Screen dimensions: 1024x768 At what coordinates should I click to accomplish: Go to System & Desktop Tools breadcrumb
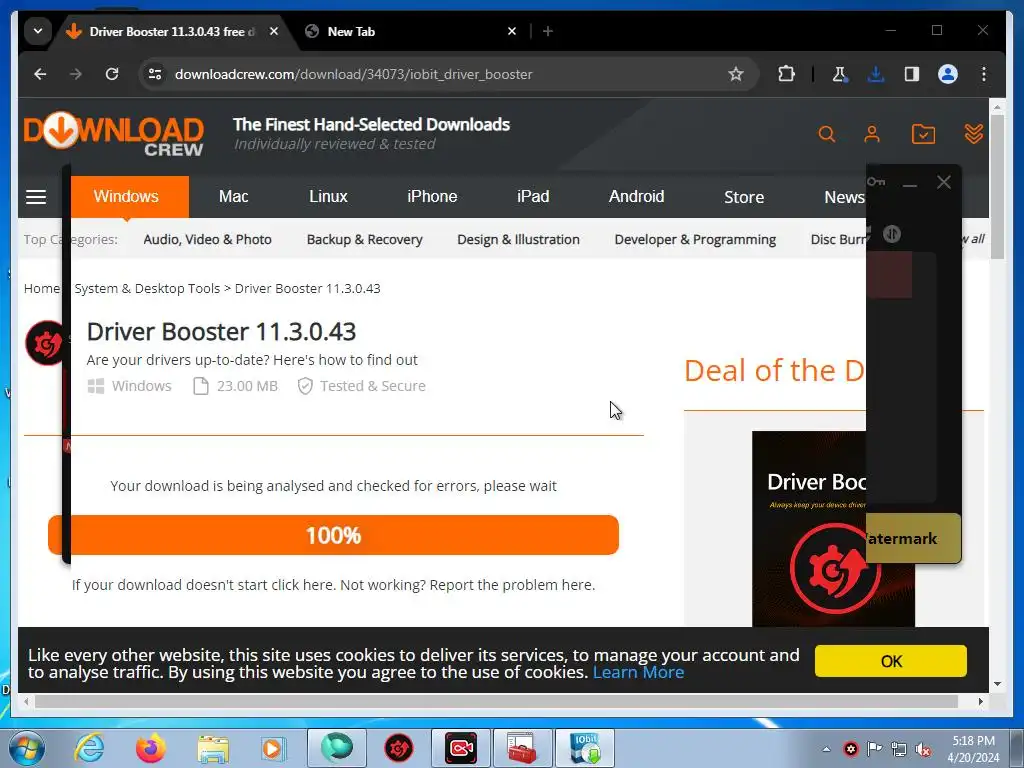147,289
